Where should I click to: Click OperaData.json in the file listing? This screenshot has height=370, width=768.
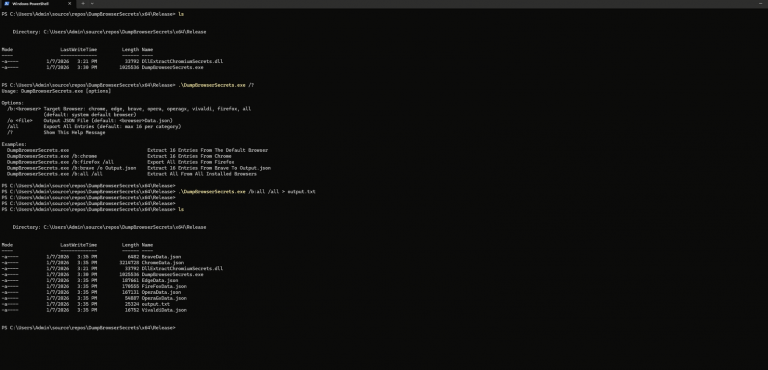(x=161, y=292)
